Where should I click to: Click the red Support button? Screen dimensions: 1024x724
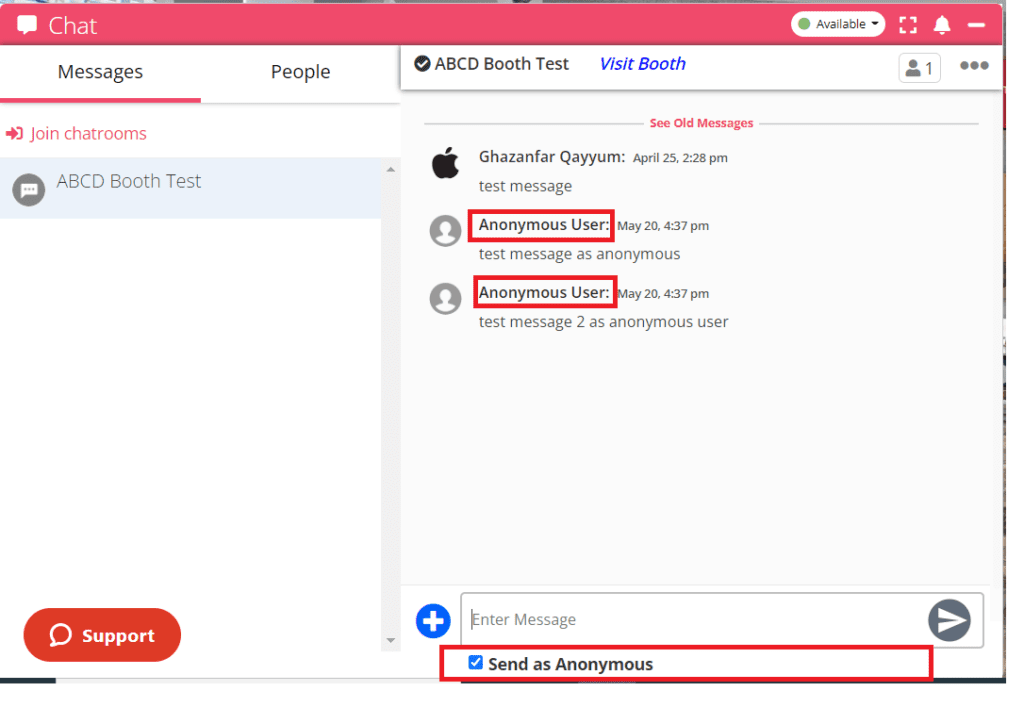coord(102,635)
